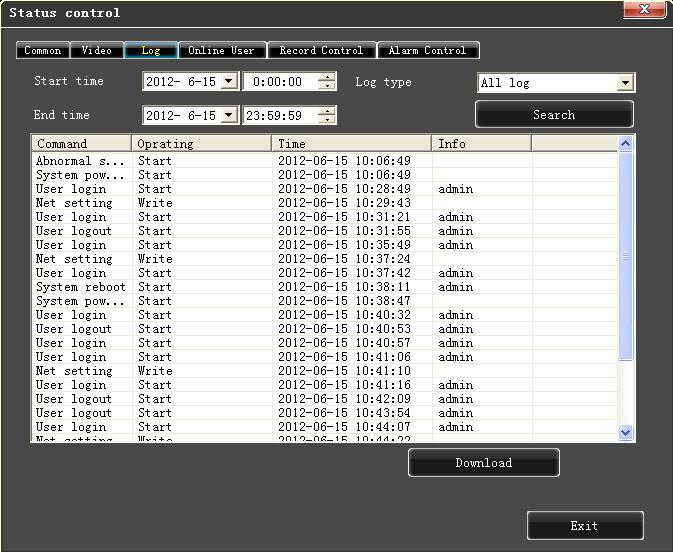Image resolution: width=673 pixels, height=552 pixels.
Task: Click the log list scroll up arrow
Action: point(625,143)
